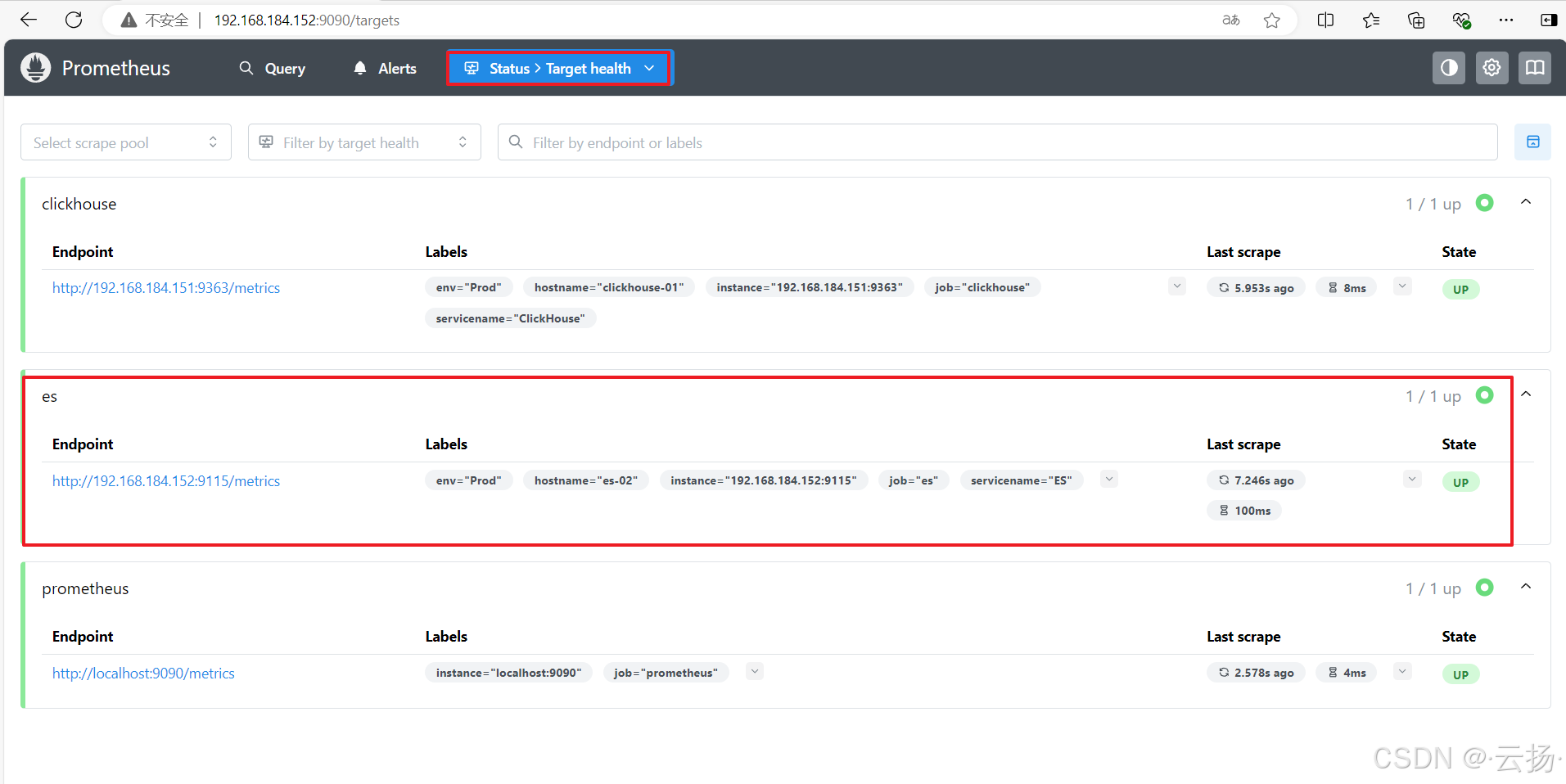Viewport: 1566px width, 784px height.
Task: Click the UP state badge for clickhouse
Action: point(1460,289)
